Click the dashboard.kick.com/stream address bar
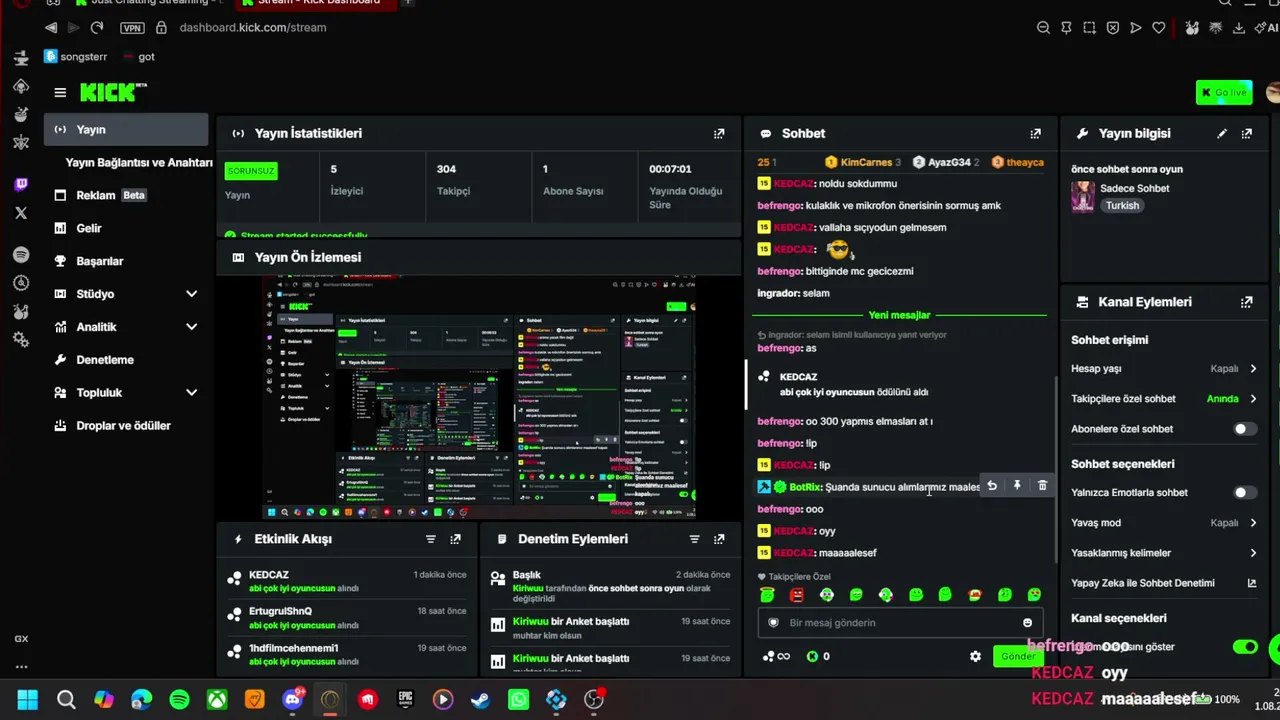The image size is (1280, 720). 253,28
